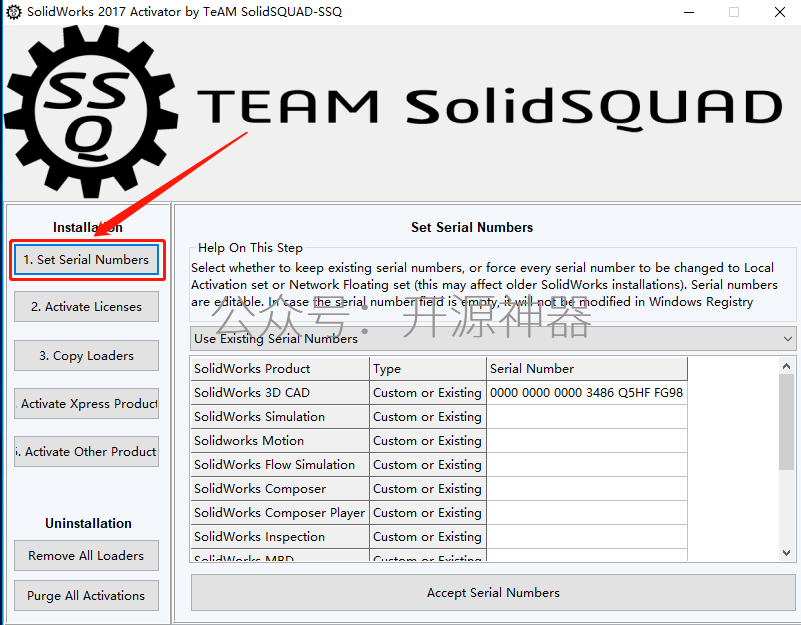Accept the serial numbers
The width and height of the screenshot is (801, 625).
493,592
